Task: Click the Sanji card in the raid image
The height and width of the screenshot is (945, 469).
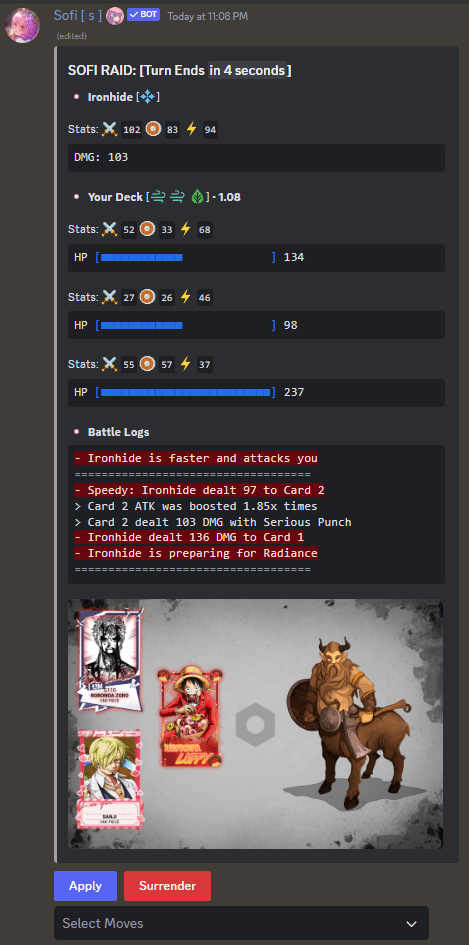Action: coord(110,778)
